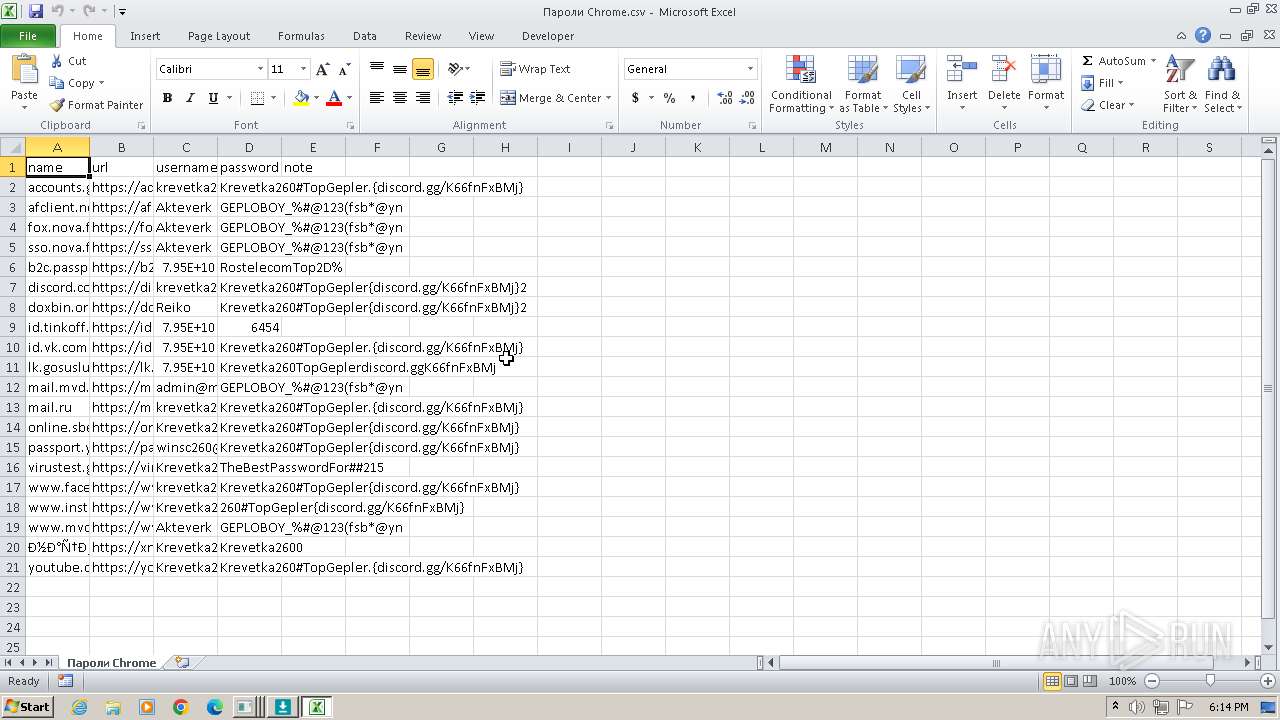Save the workbook from Quick Access Toolbar
The height and width of the screenshot is (720, 1280).
36,11
